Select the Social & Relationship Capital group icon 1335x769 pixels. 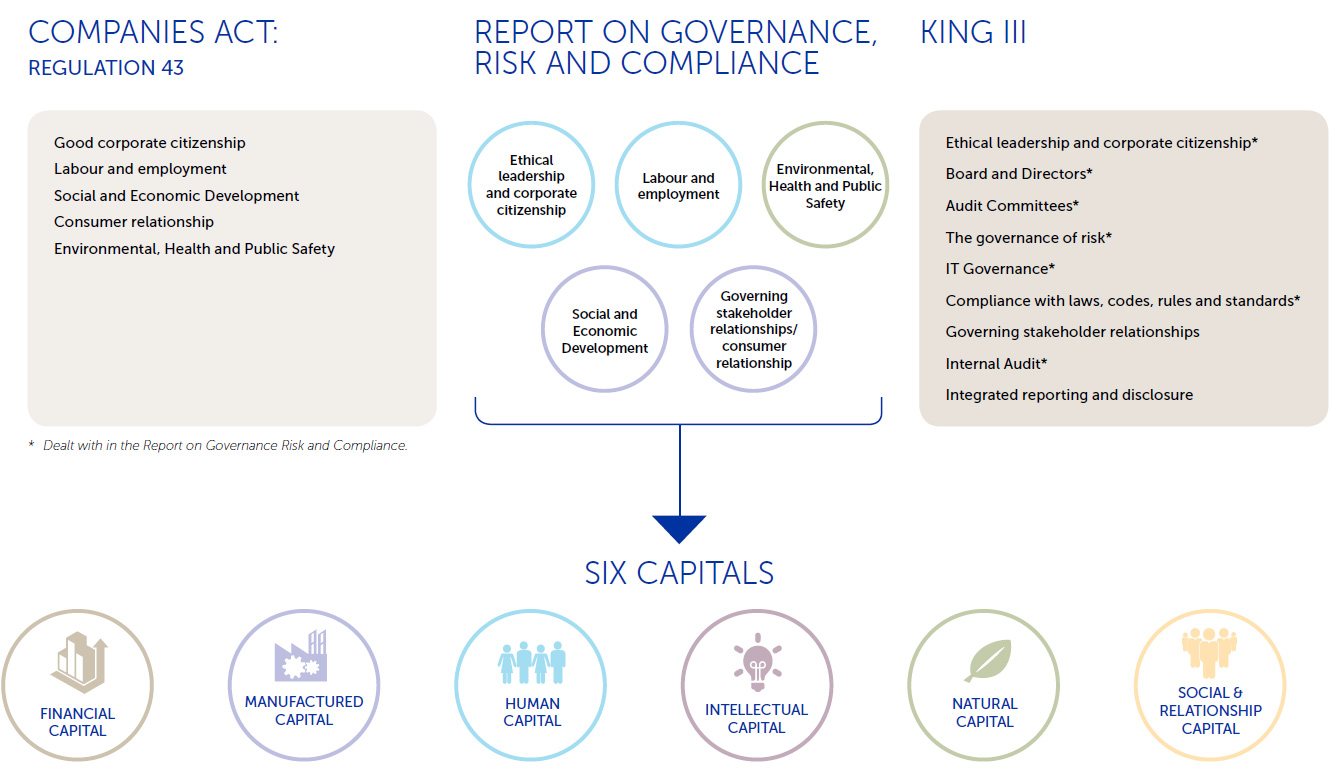1209,650
